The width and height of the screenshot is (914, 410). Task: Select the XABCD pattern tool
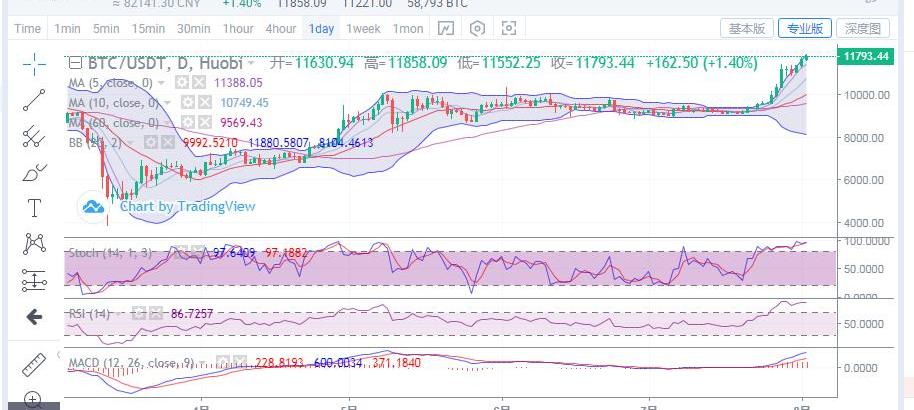click(34, 243)
